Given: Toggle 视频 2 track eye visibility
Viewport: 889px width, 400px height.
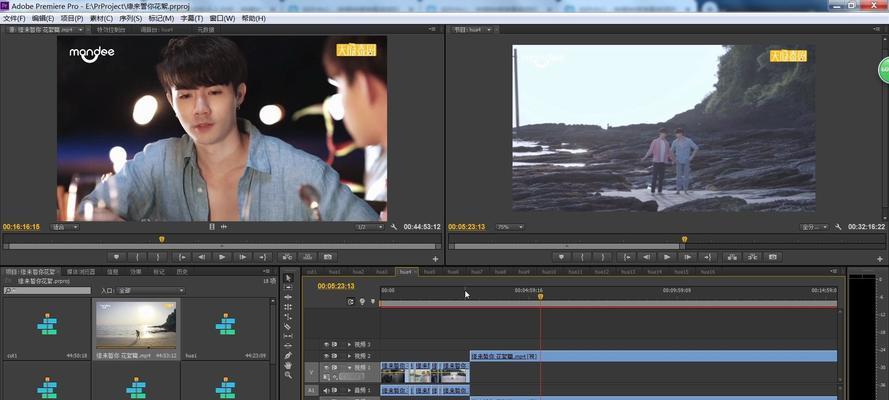Looking at the screenshot, I should tap(326, 356).
